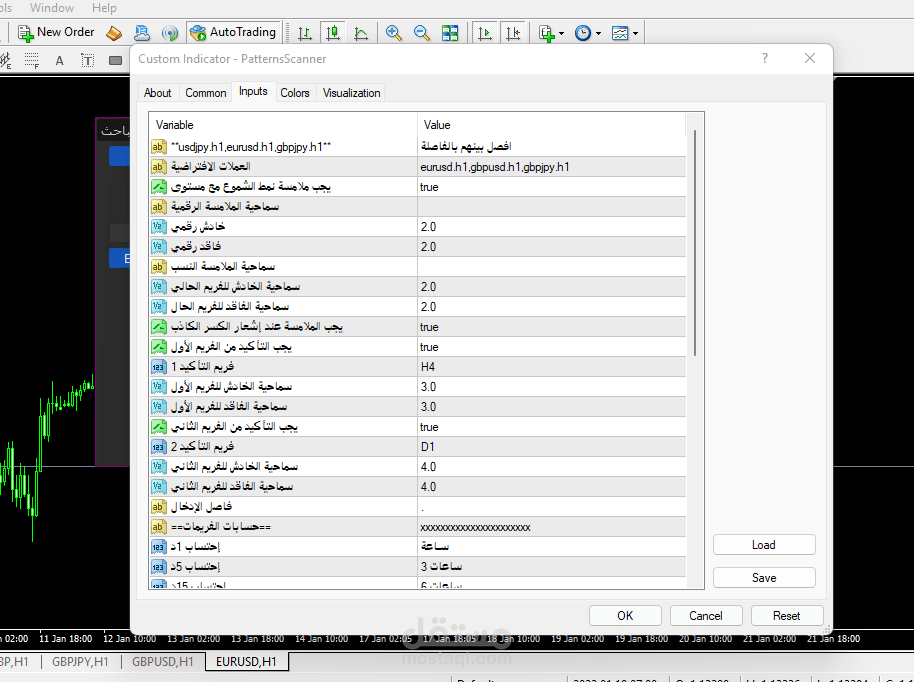914x682 pixels.
Task: Switch to GBPJPY,H1 chart tab
Action: (x=80, y=662)
